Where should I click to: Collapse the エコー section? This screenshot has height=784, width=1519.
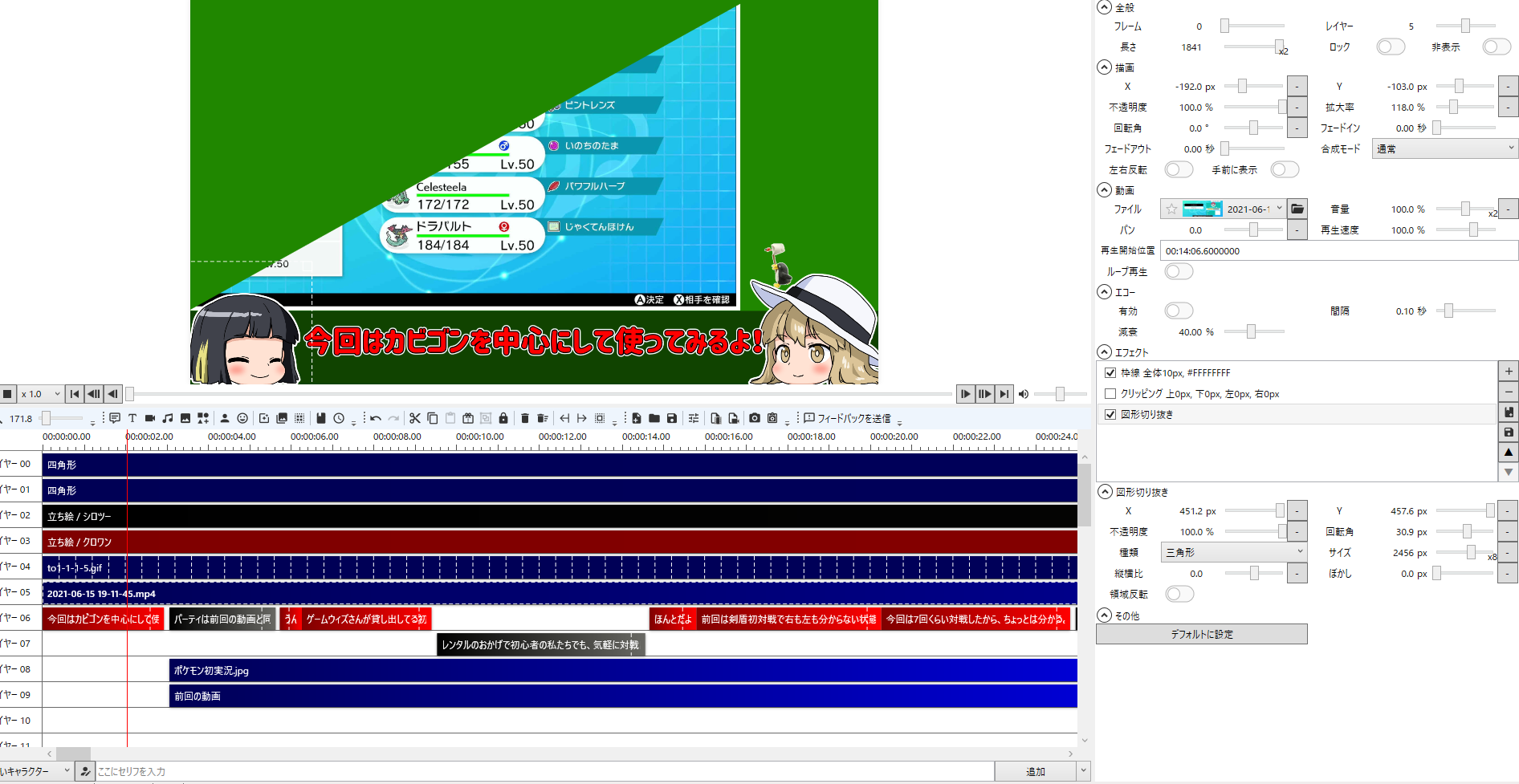(x=1105, y=292)
